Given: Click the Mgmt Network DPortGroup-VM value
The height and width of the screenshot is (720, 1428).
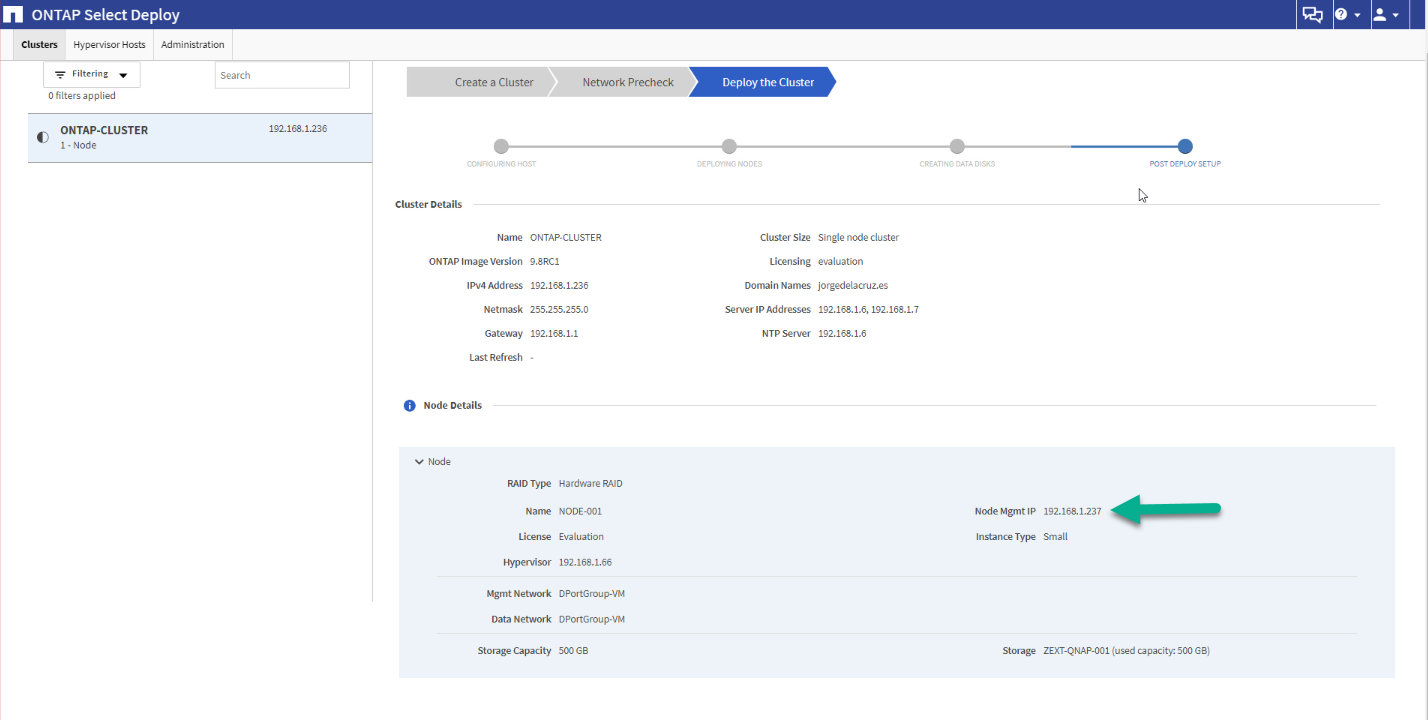Looking at the screenshot, I should (592, 594).
